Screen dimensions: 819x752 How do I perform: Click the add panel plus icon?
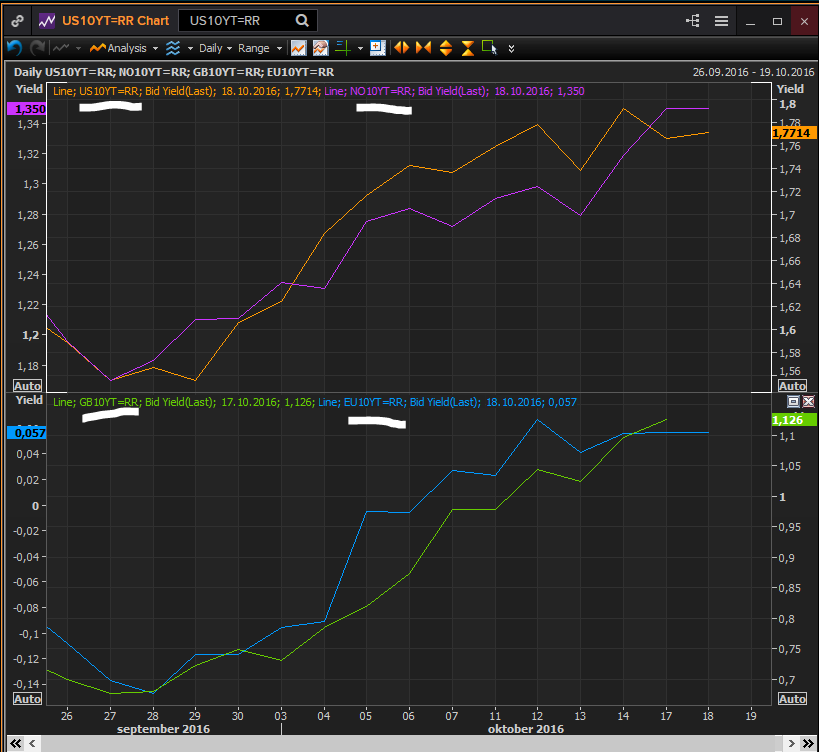pyautogui.click(x=378, y=48)
